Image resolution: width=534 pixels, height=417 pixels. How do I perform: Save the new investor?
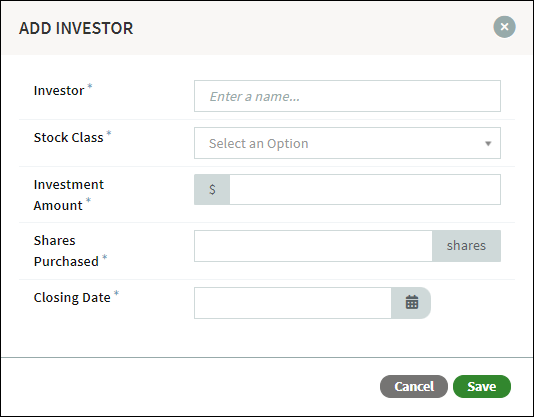482,386
